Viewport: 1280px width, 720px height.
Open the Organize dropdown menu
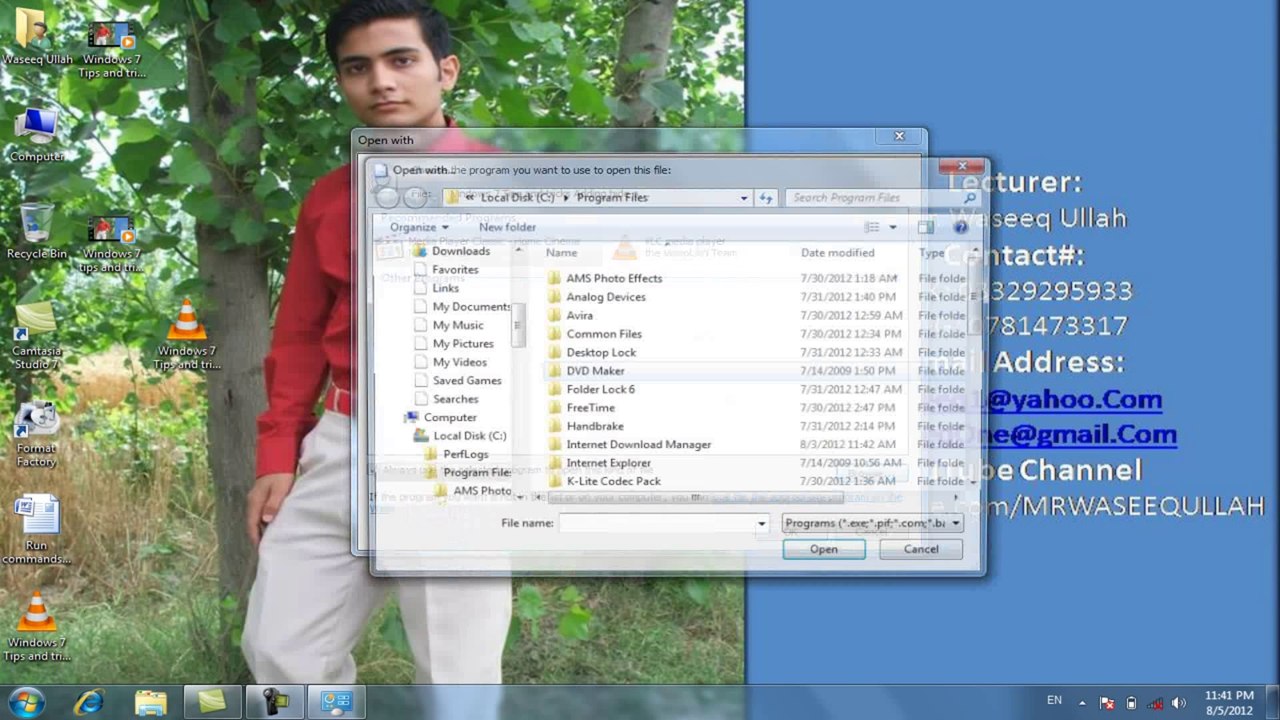click(x=419, y=227)
